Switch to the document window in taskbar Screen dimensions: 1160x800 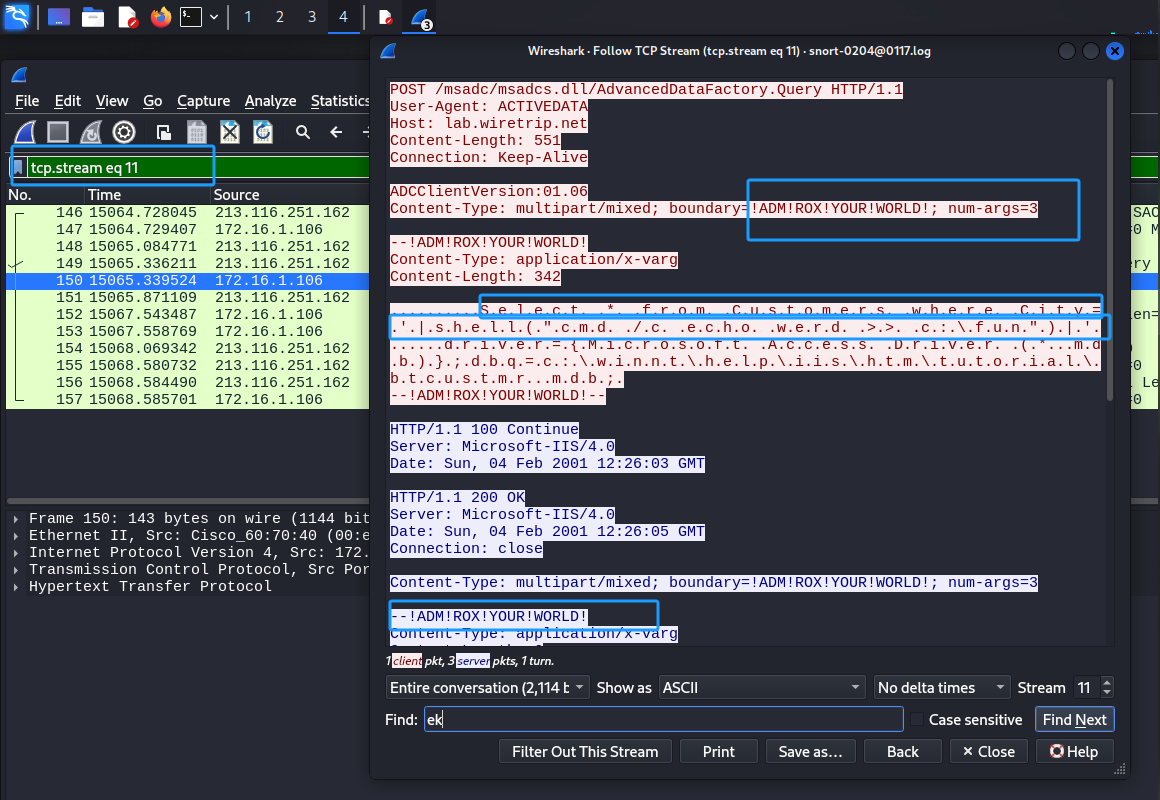coord(385,17)
